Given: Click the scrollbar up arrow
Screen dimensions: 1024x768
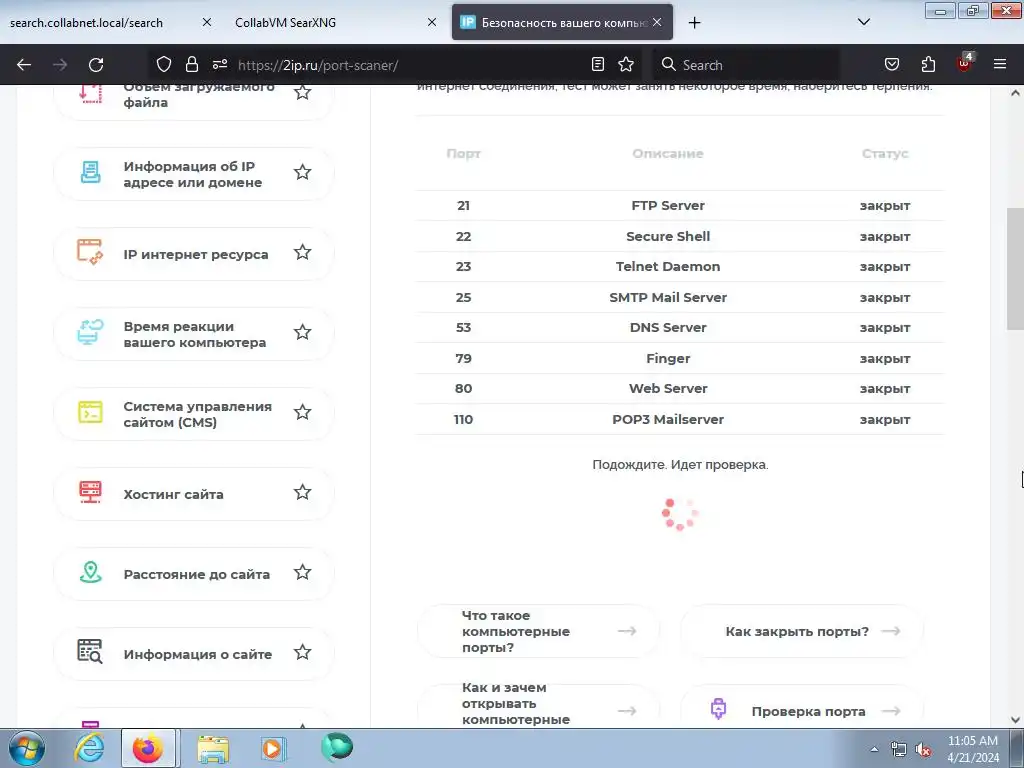Looking at the screenshot, I should tap(1015, 93).
